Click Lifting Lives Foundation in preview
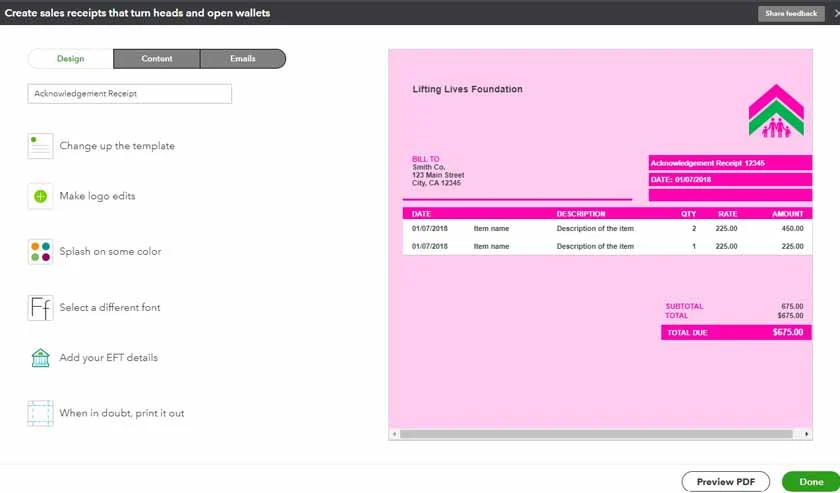The height and width of the screenshot is (493, 840). (x=467, y=89)
